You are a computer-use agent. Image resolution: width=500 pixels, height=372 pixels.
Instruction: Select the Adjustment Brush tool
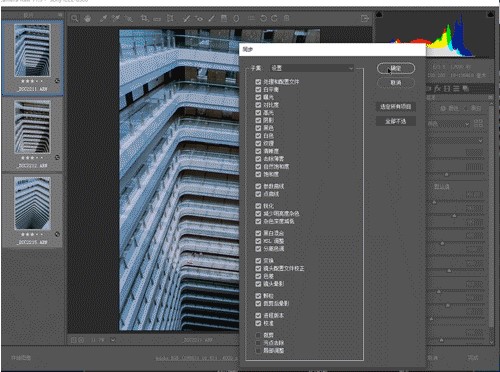click(211, 19)
